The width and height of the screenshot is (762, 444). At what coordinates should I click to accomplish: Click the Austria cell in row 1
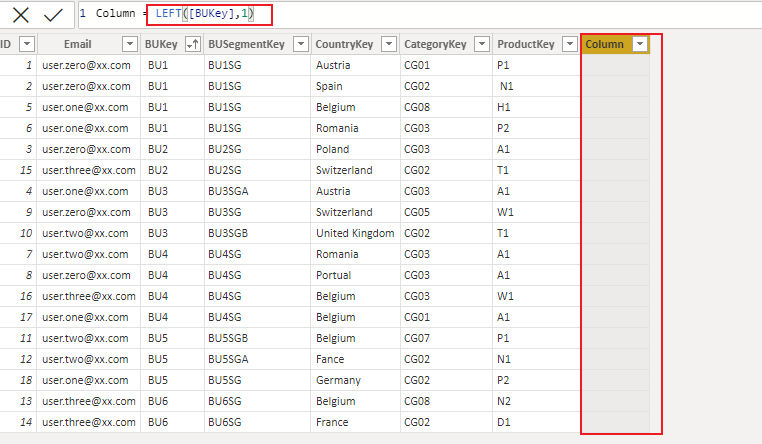[355, 65]
